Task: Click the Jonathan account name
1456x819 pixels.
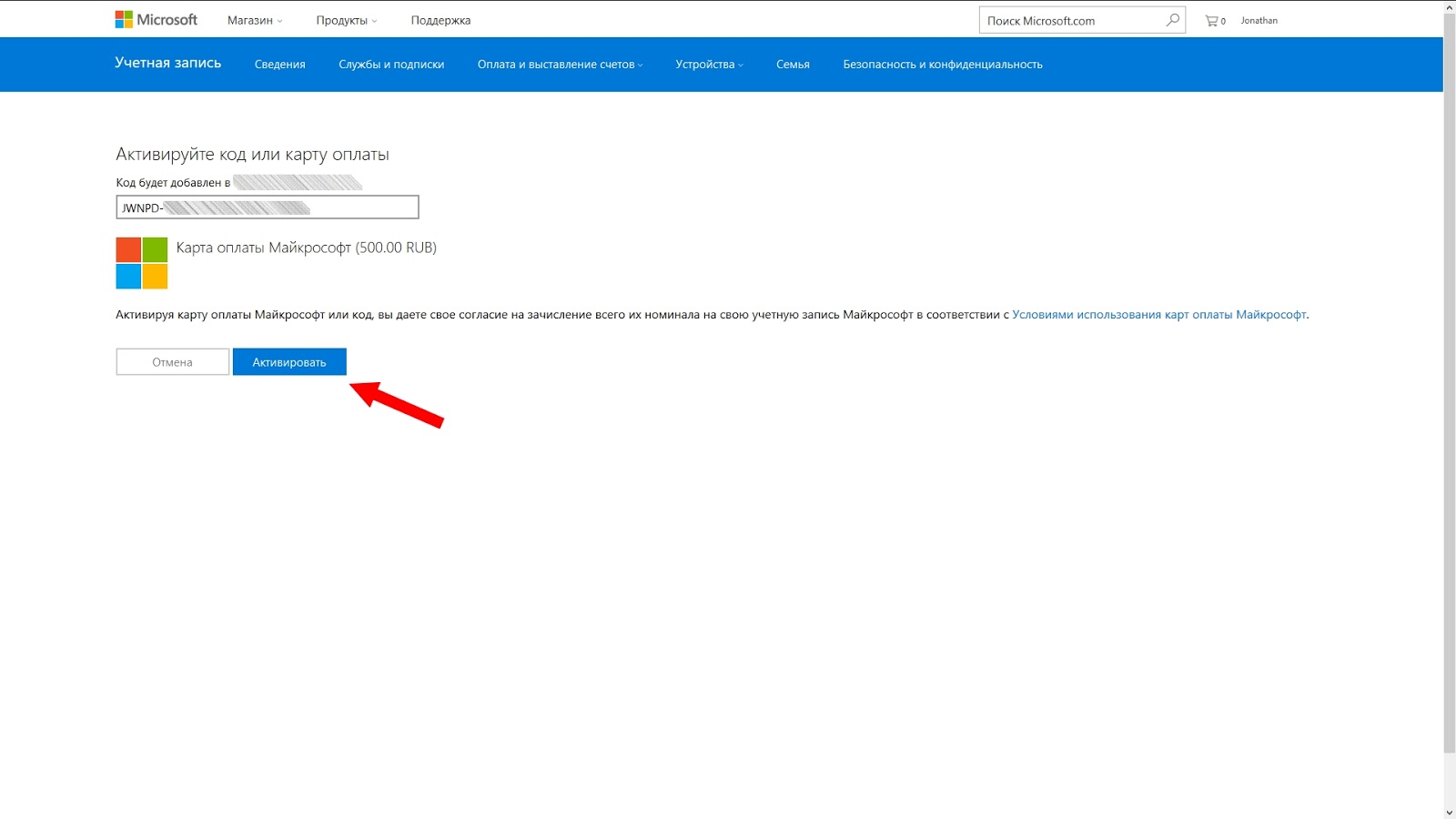Action: pos(1259,21)
